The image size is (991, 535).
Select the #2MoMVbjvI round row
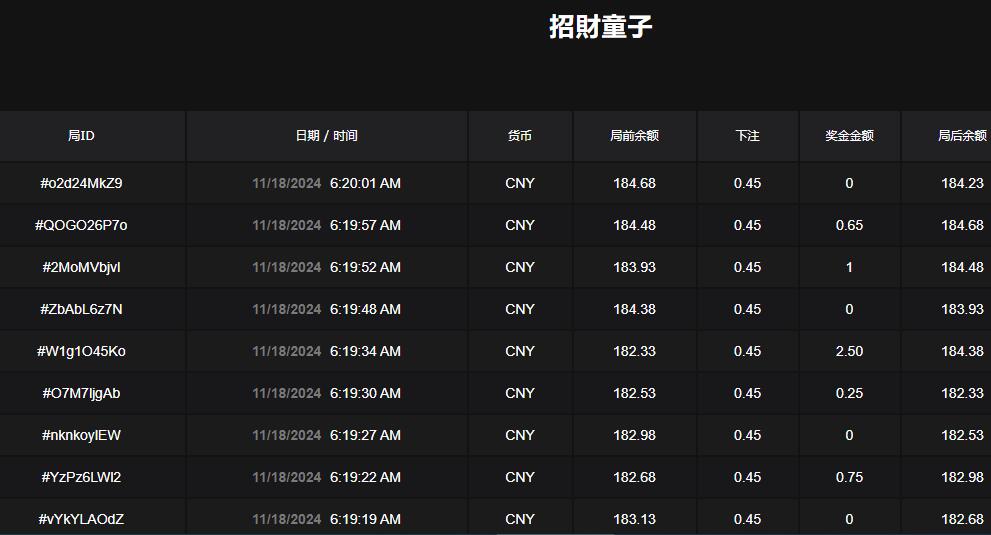click(x=81, y=267)
